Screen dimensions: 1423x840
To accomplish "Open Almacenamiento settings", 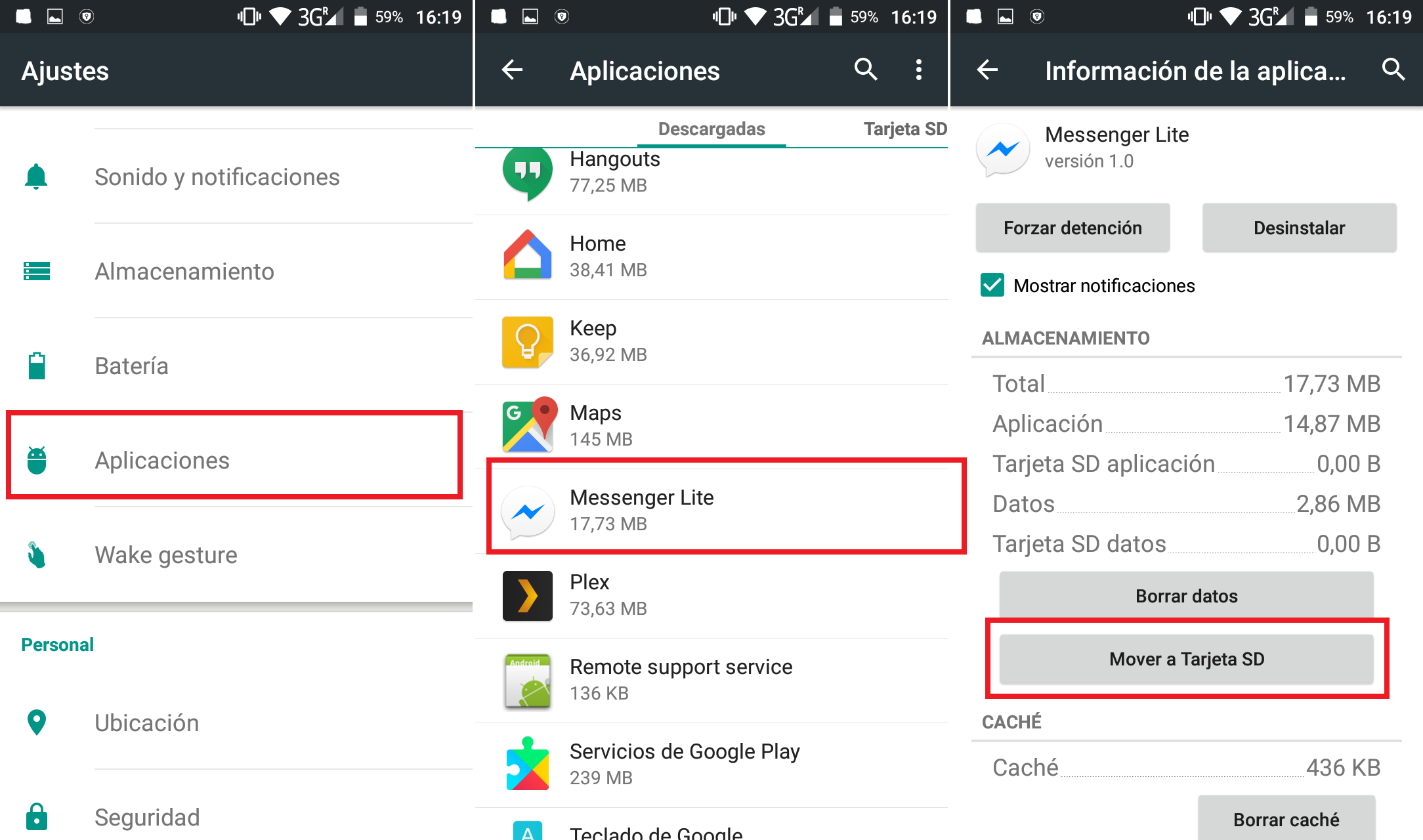I will 236,271.
